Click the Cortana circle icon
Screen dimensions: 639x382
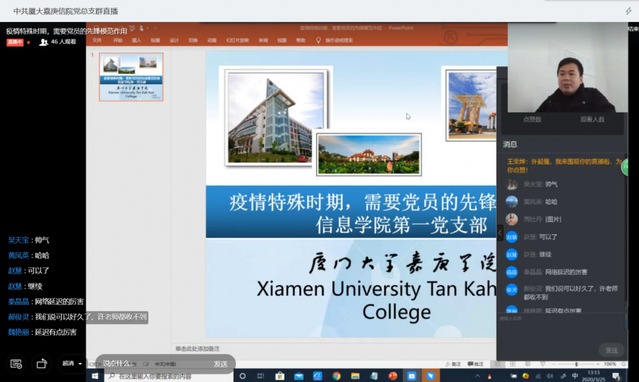click(x=242, y=376)
